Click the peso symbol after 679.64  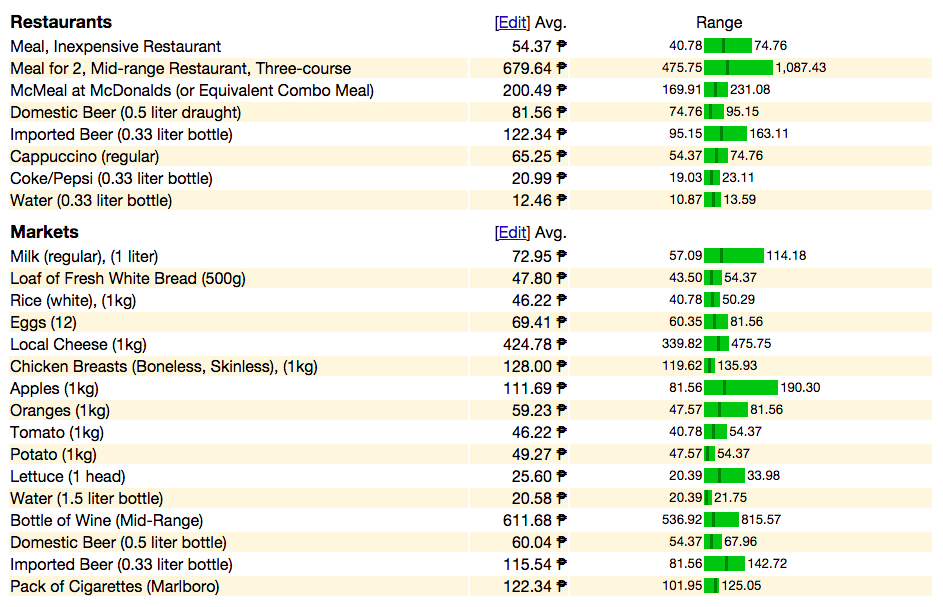(x=562, y=68)
